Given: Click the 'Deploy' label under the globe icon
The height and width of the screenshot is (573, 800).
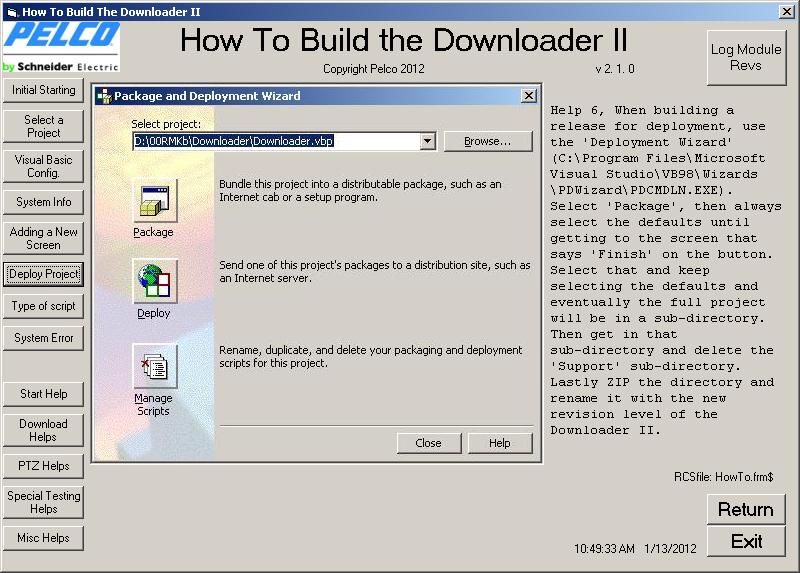Looking at the screenshot, I should [154, 313].
